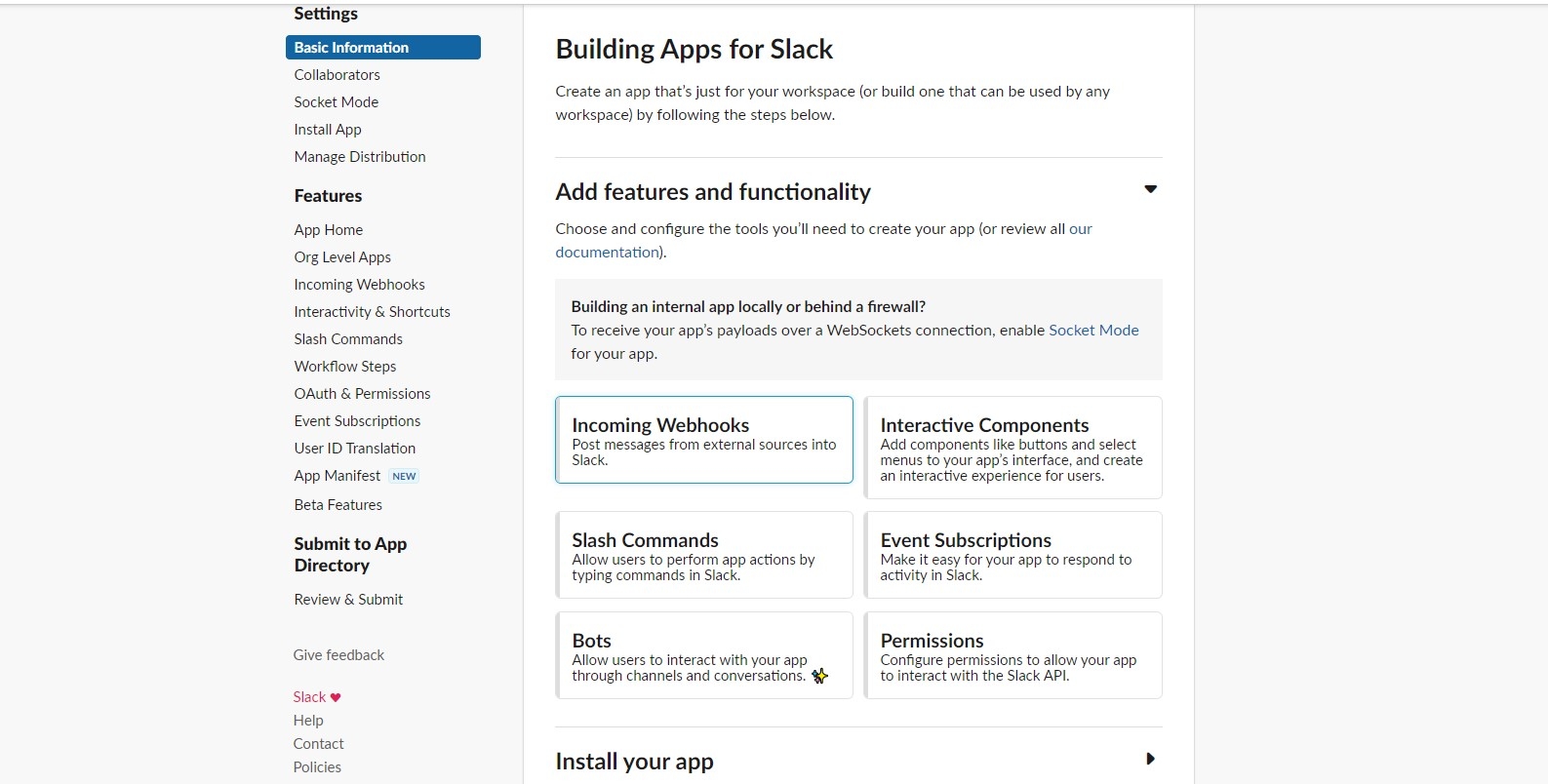The width and height of the screenshot is (1548, 784).
Task: Open Basic Information settings page
Action: point(383,47)
